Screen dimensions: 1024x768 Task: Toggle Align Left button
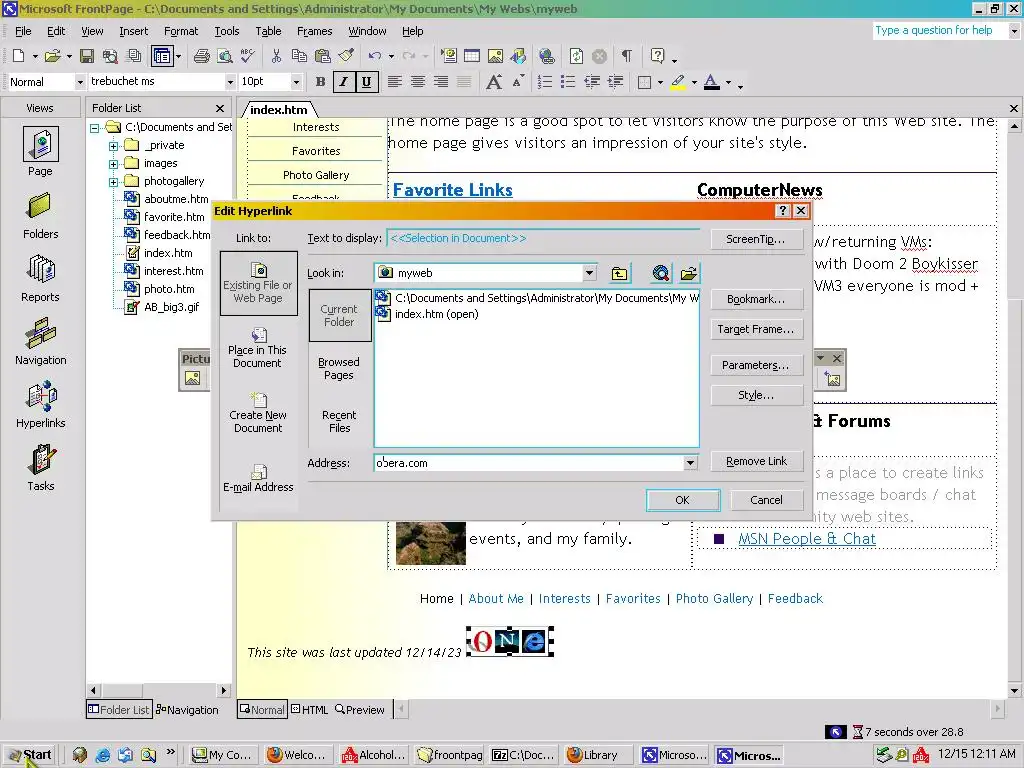point(394,82)
